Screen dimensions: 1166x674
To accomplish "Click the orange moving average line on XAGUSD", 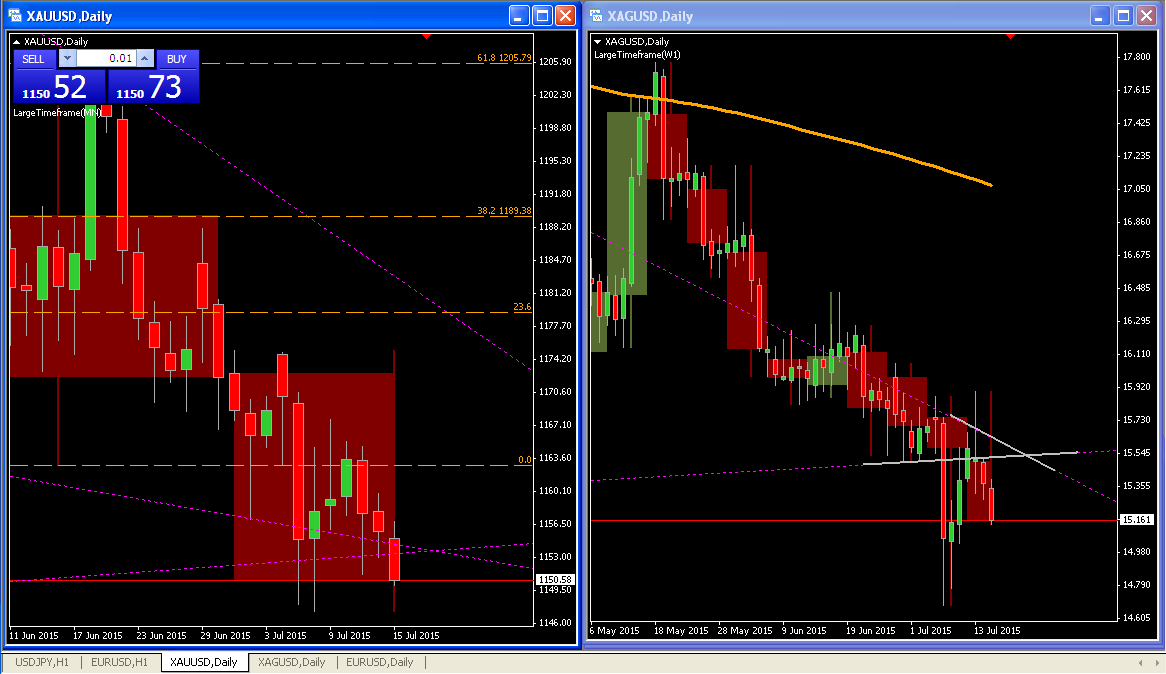I will pyautogui.click(x=850, y=139).
